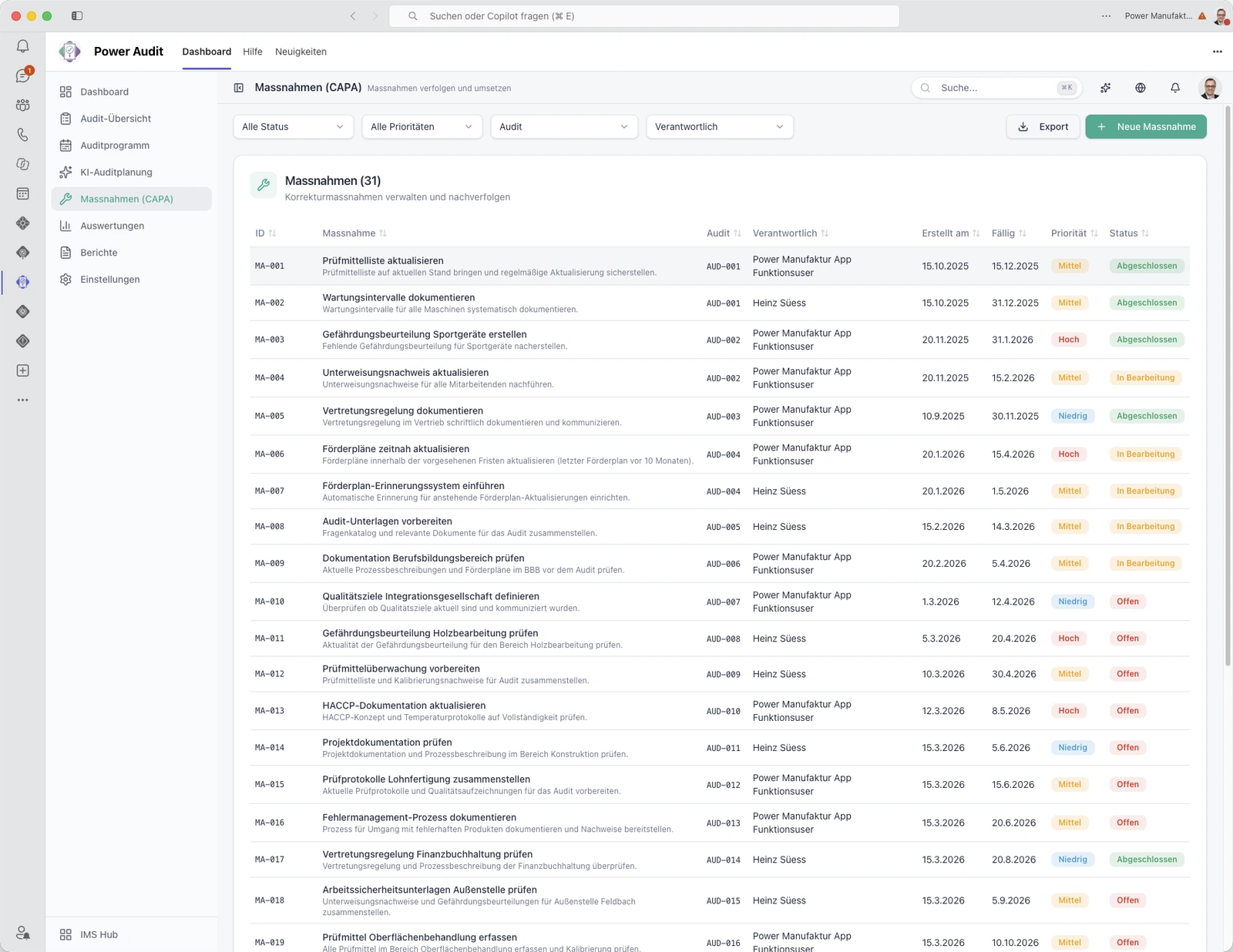
Task: Open more apps ellipsis in left rail
Action: [x=23, y=400]
